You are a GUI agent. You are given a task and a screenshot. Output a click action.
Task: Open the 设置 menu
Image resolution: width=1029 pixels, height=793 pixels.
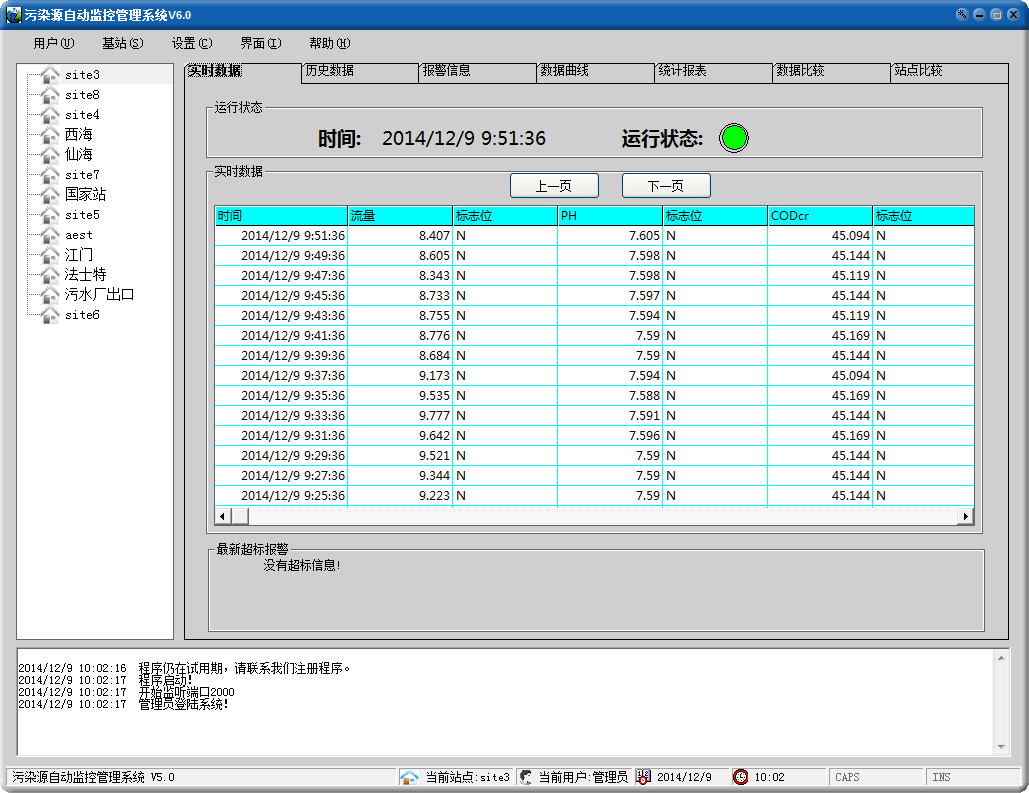[191, 43]
